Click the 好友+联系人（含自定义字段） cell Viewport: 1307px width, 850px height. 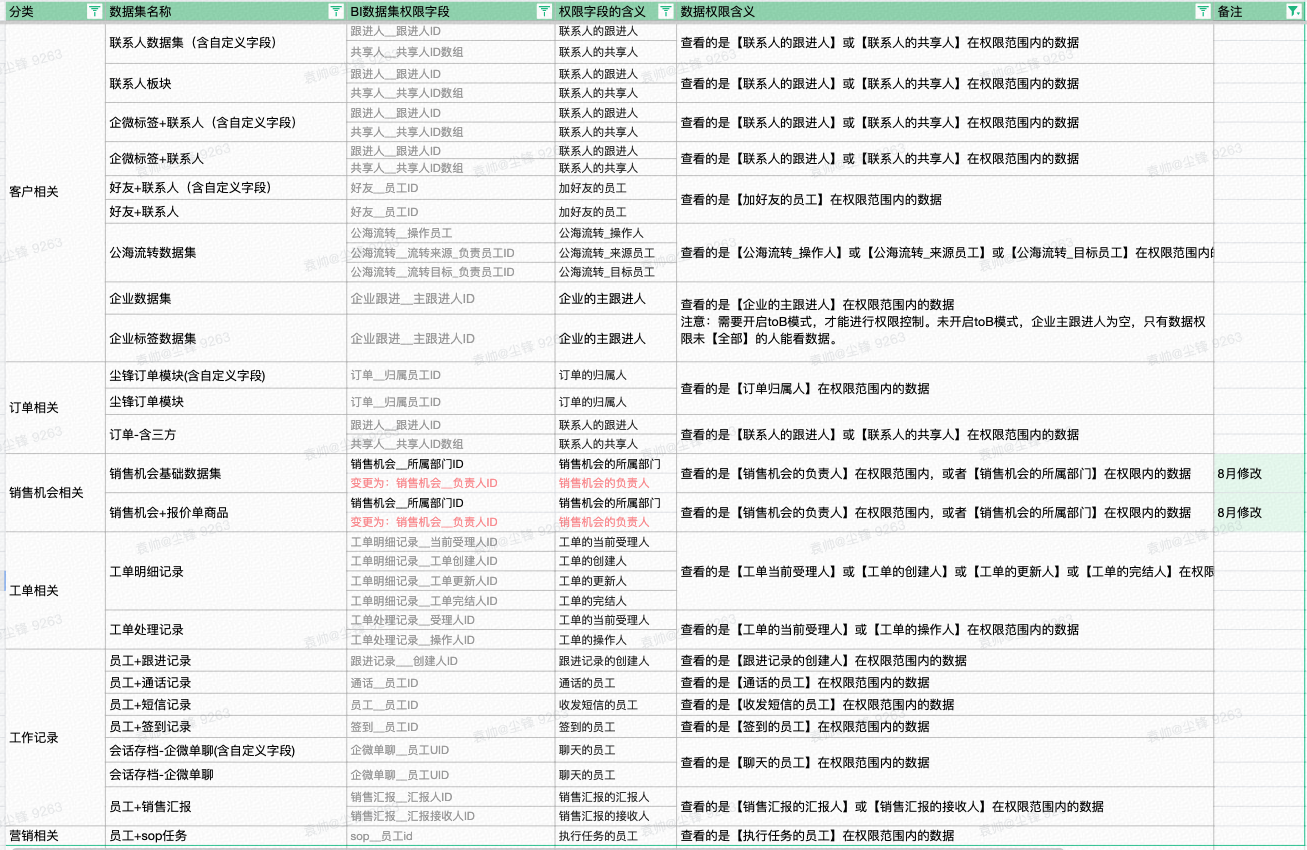point(226,188)
